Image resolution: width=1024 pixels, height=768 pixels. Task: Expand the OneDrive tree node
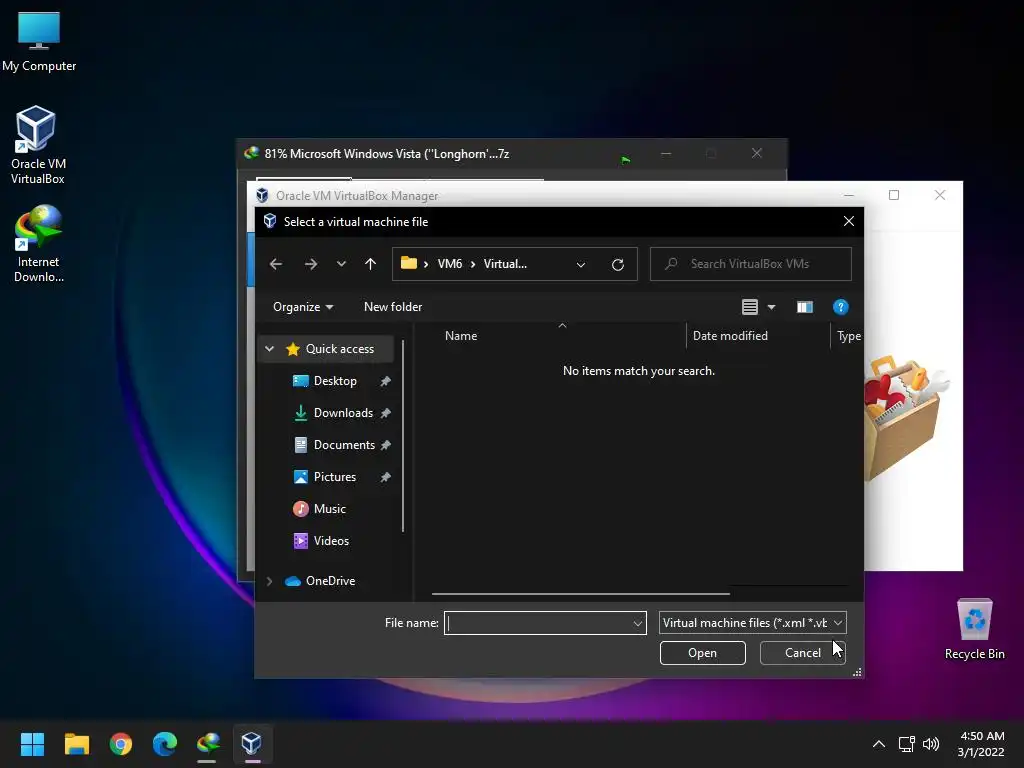[x=269, y=581]
